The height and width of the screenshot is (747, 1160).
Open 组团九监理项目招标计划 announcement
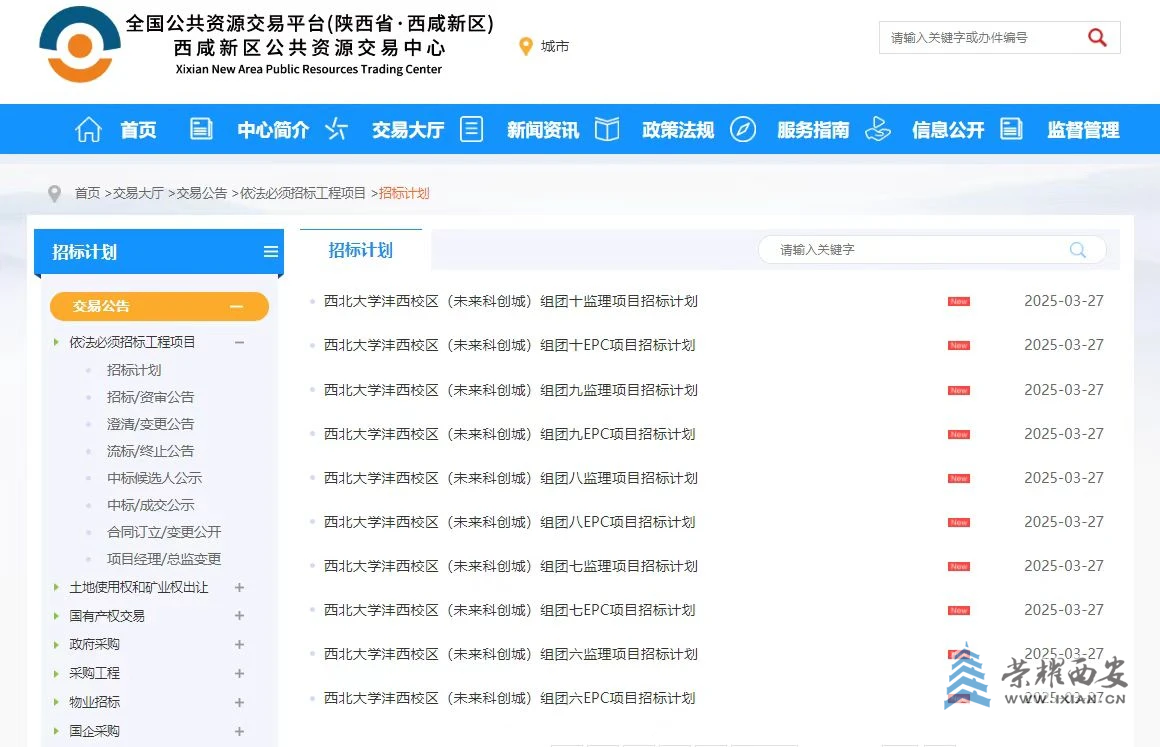click(x=510, y=390)
